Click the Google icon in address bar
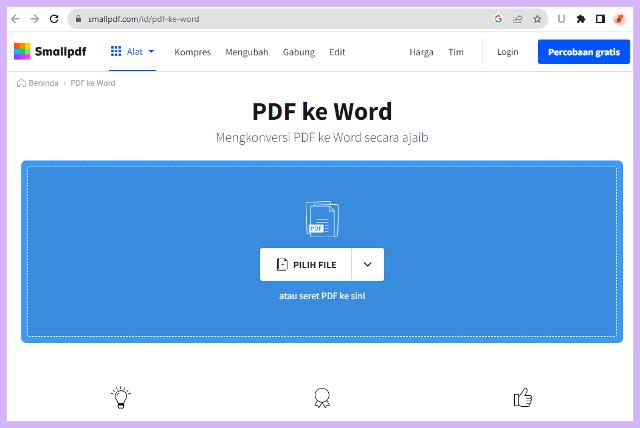Screen dimensions: 640x428 [498, 19]
